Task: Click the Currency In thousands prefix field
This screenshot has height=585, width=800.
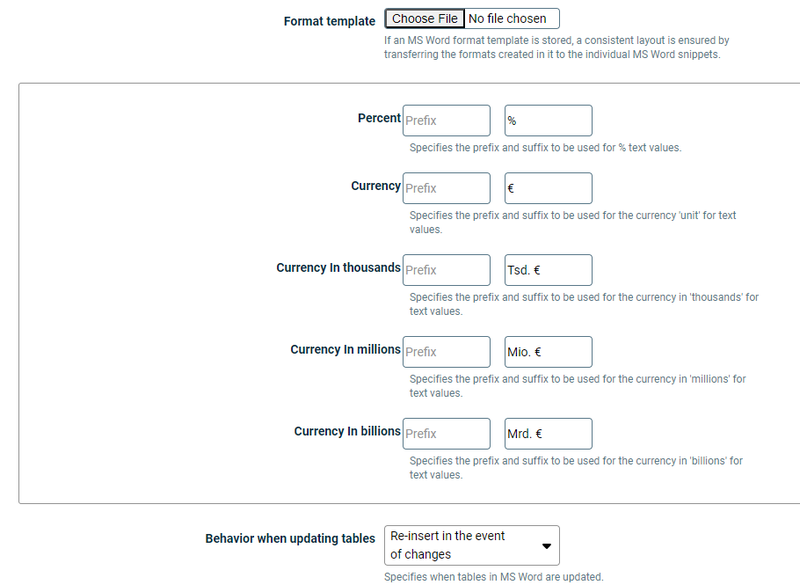Action: [x=446, y=269]
